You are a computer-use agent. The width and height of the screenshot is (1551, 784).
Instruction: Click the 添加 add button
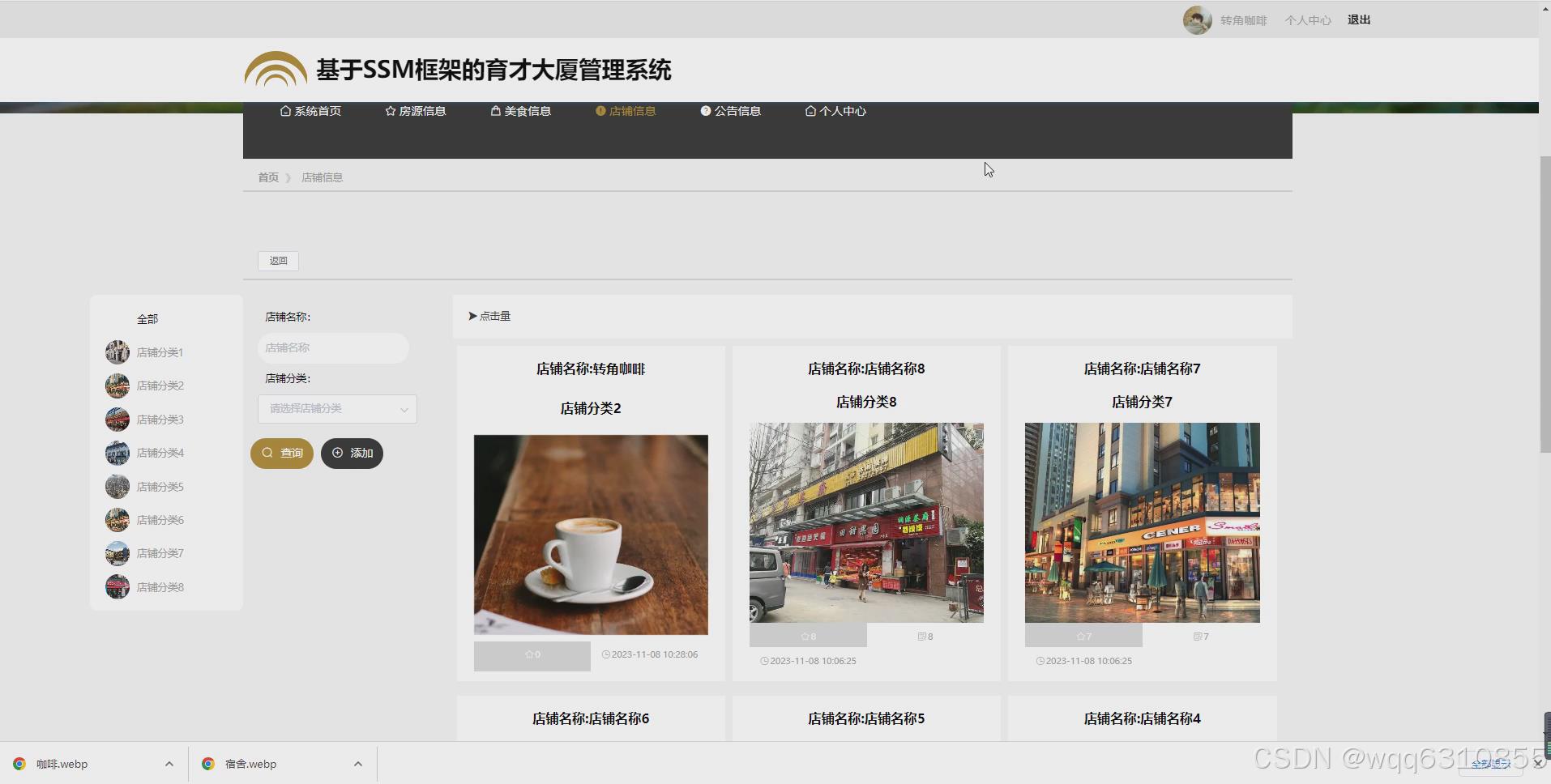[x=352, y=453]
